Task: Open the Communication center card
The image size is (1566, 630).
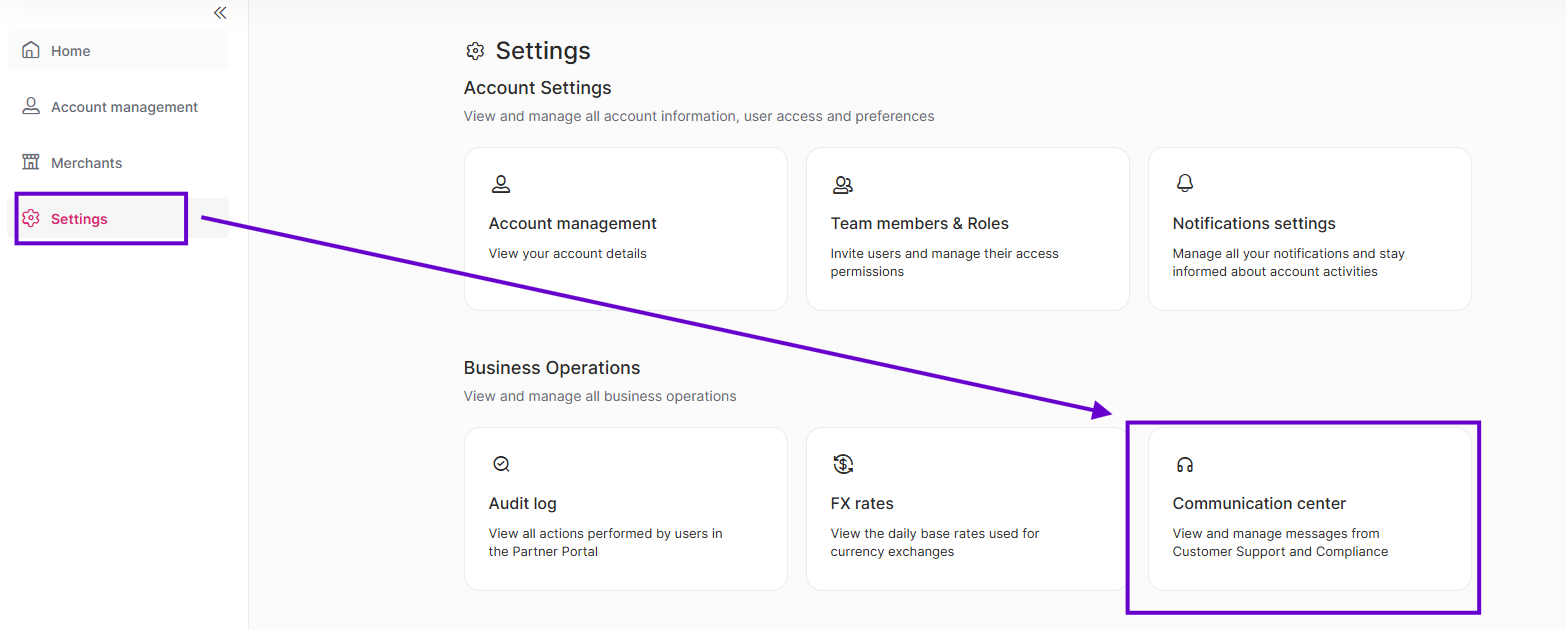Action: (1310, 509)
